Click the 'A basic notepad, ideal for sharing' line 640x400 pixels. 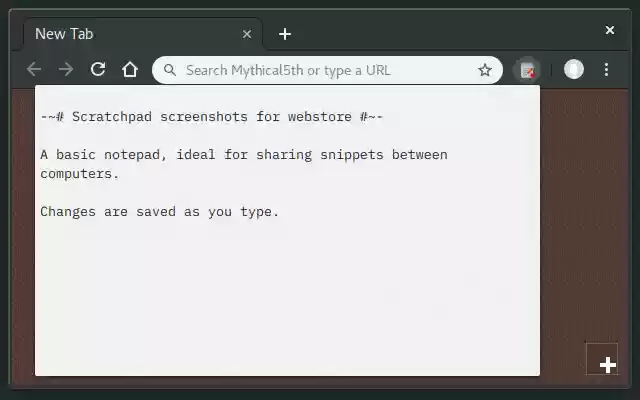point(244,155)
